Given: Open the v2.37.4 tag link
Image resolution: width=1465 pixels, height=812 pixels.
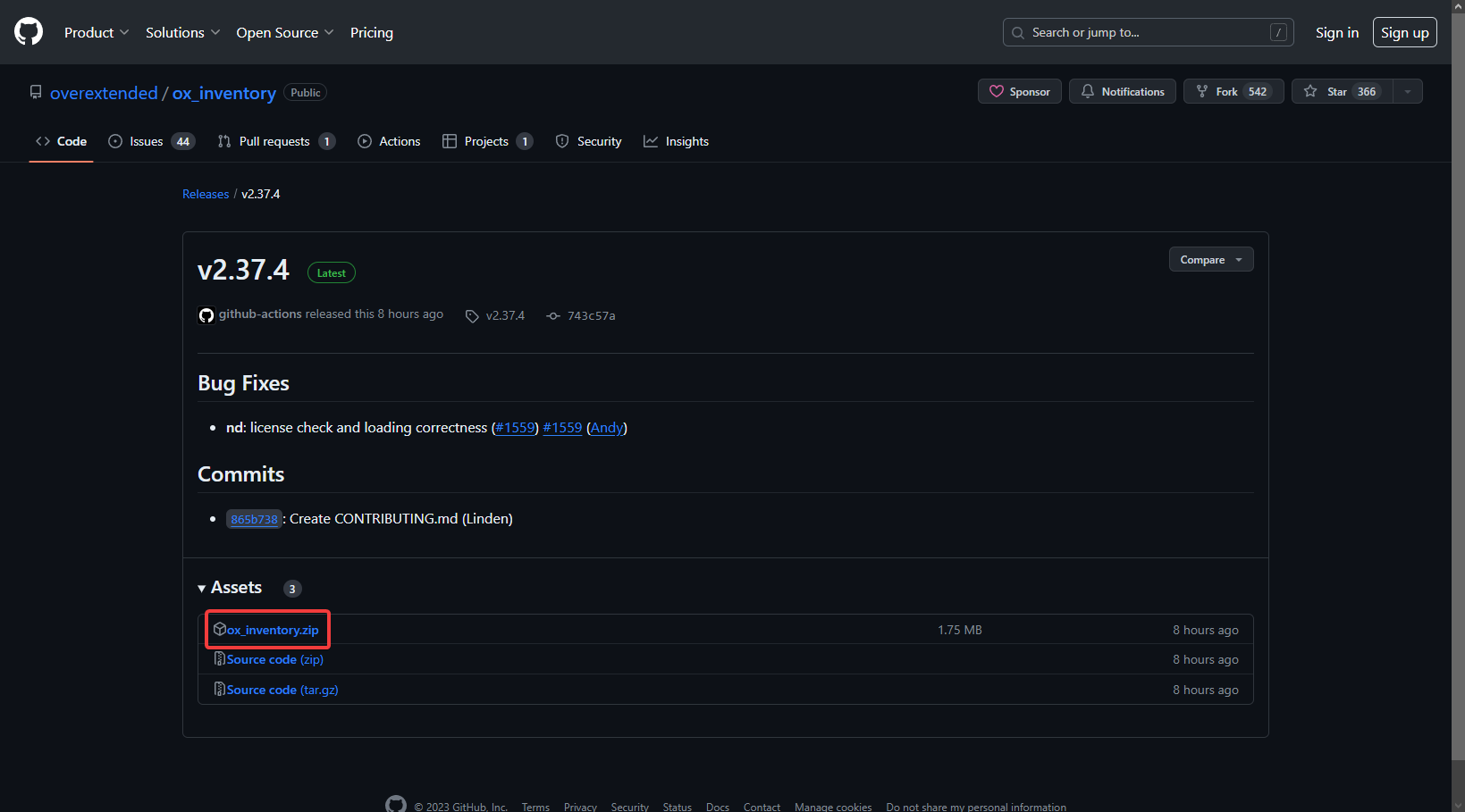Looking at the screenshot, I should 505,315.
